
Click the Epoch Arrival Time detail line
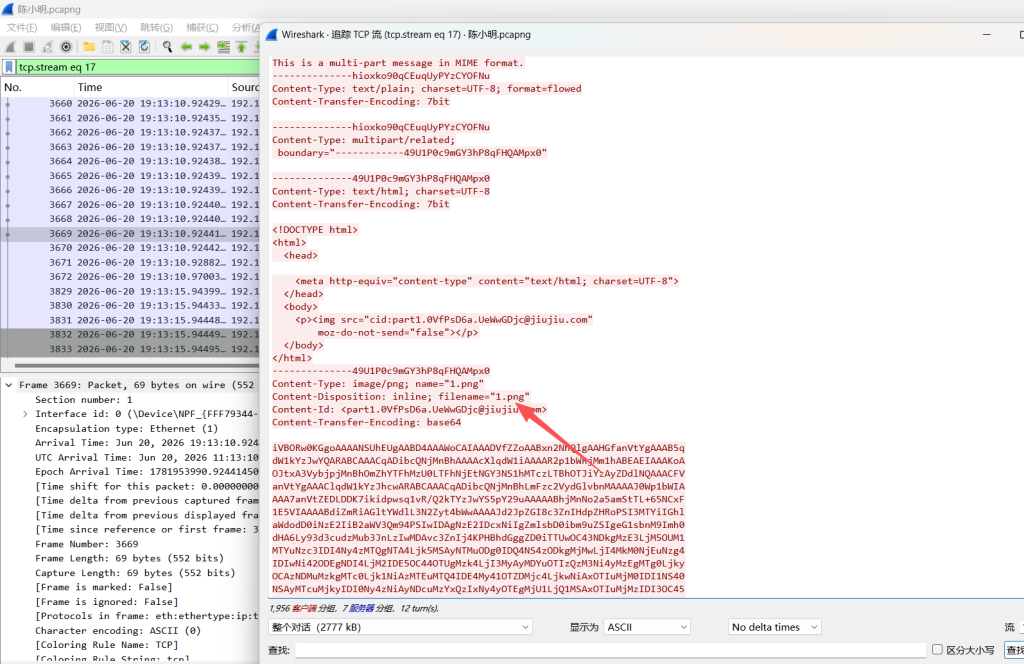pos(147,471)
